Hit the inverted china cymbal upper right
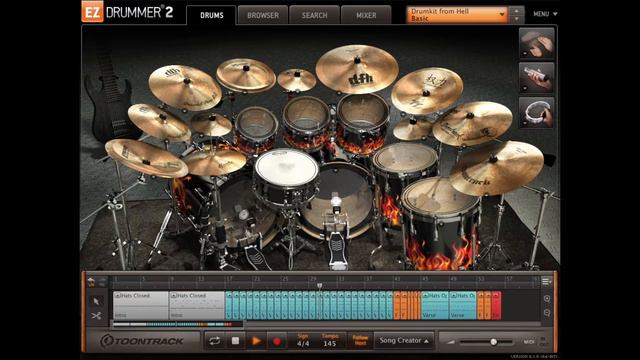The width and height of the screenshot is (640, 360). pos(427,91)
